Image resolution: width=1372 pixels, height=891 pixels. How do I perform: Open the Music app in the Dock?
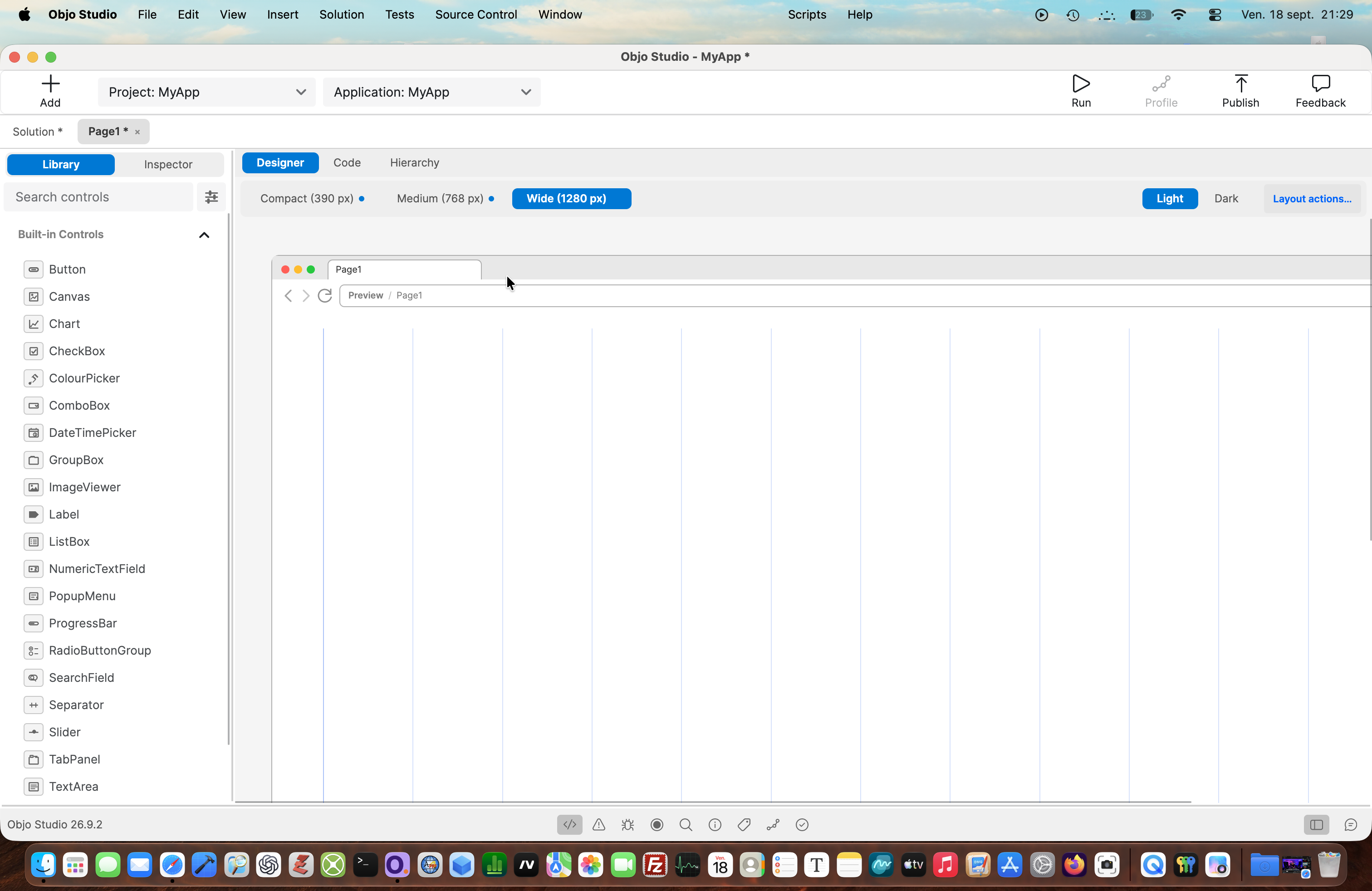(945, 865)
